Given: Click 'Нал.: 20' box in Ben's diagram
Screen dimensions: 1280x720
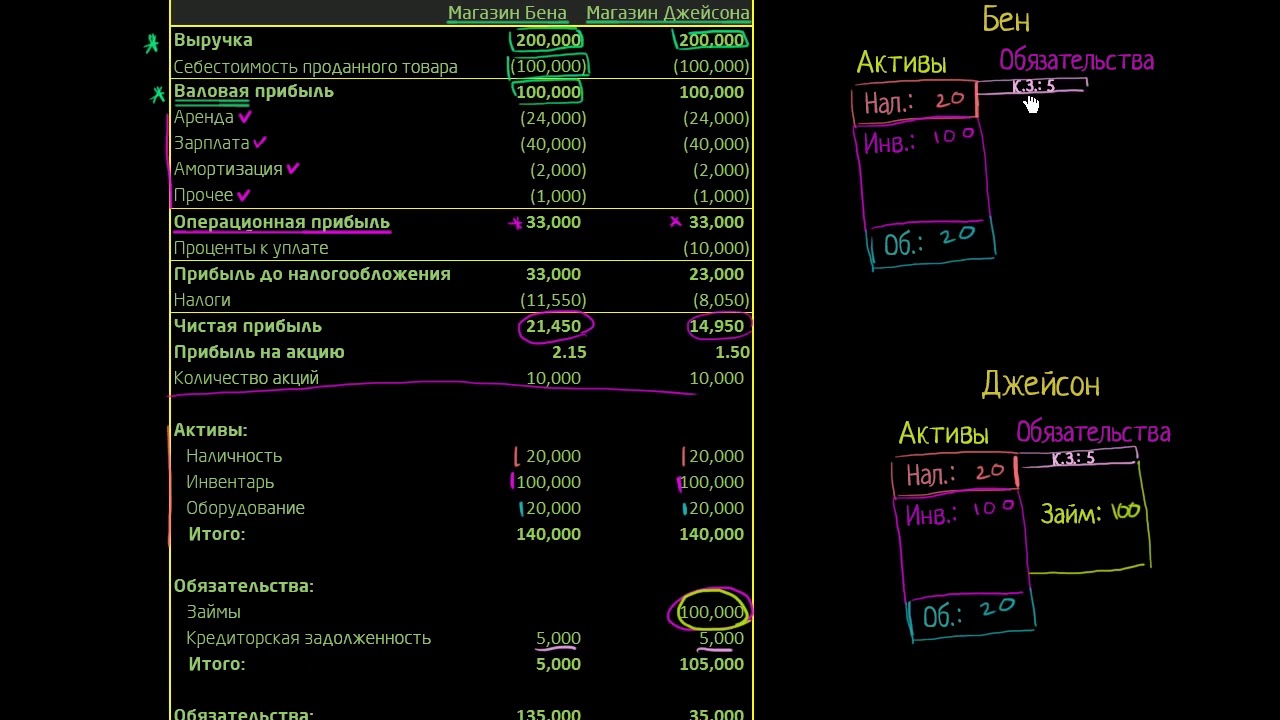Looking at the screenshot, I should pyautogui.click(x=914, y=102).
